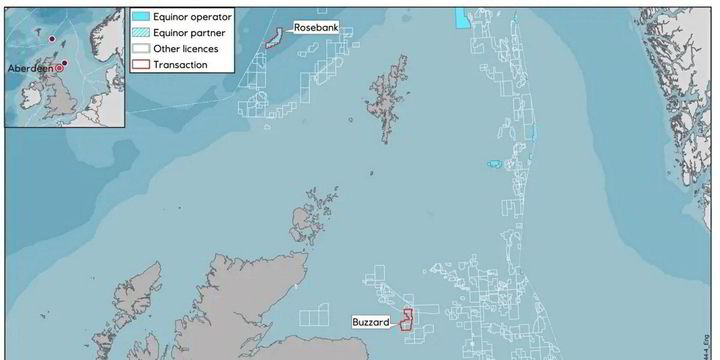720x360 pixels.
Task: Click the Other licences legend swatch
Action: point(141,49)
